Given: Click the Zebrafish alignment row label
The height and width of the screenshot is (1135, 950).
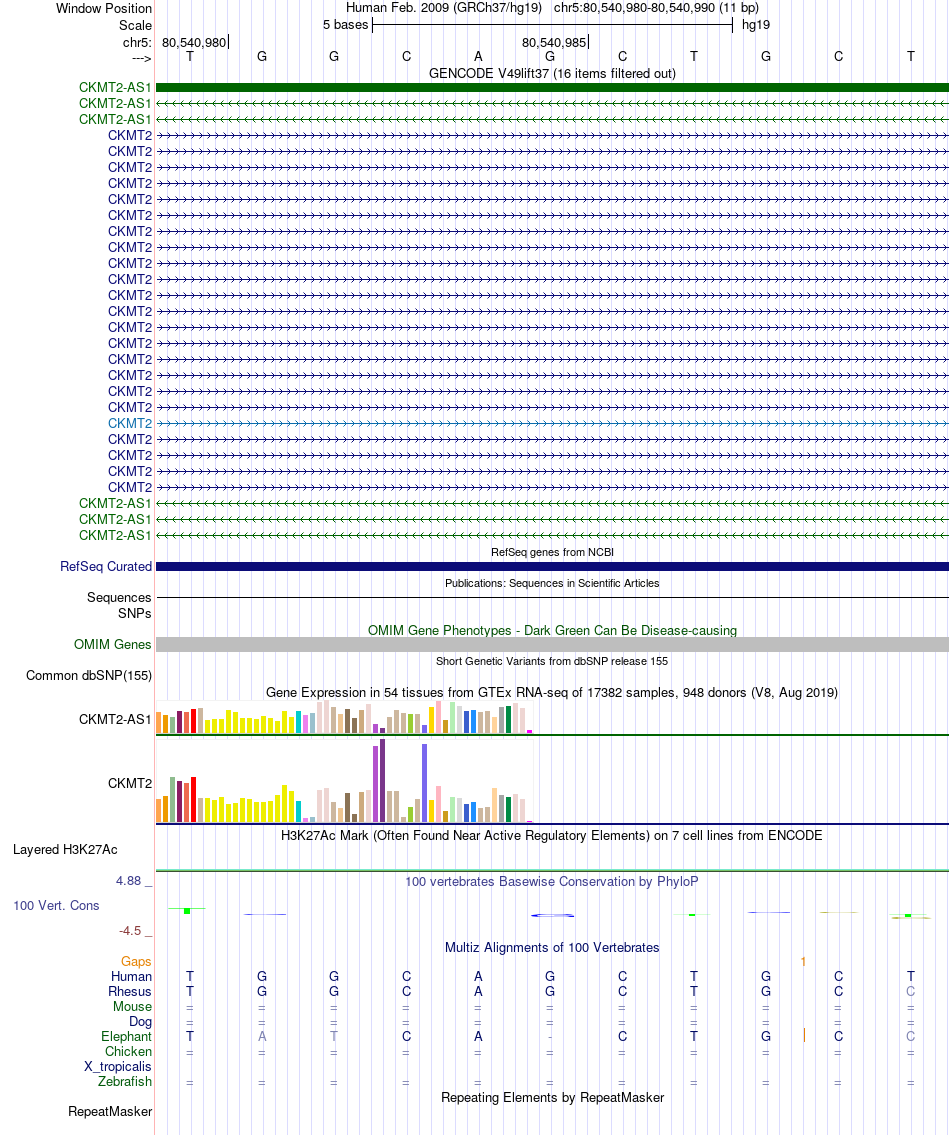Looking at the screenshot, I should point(125,1081).
